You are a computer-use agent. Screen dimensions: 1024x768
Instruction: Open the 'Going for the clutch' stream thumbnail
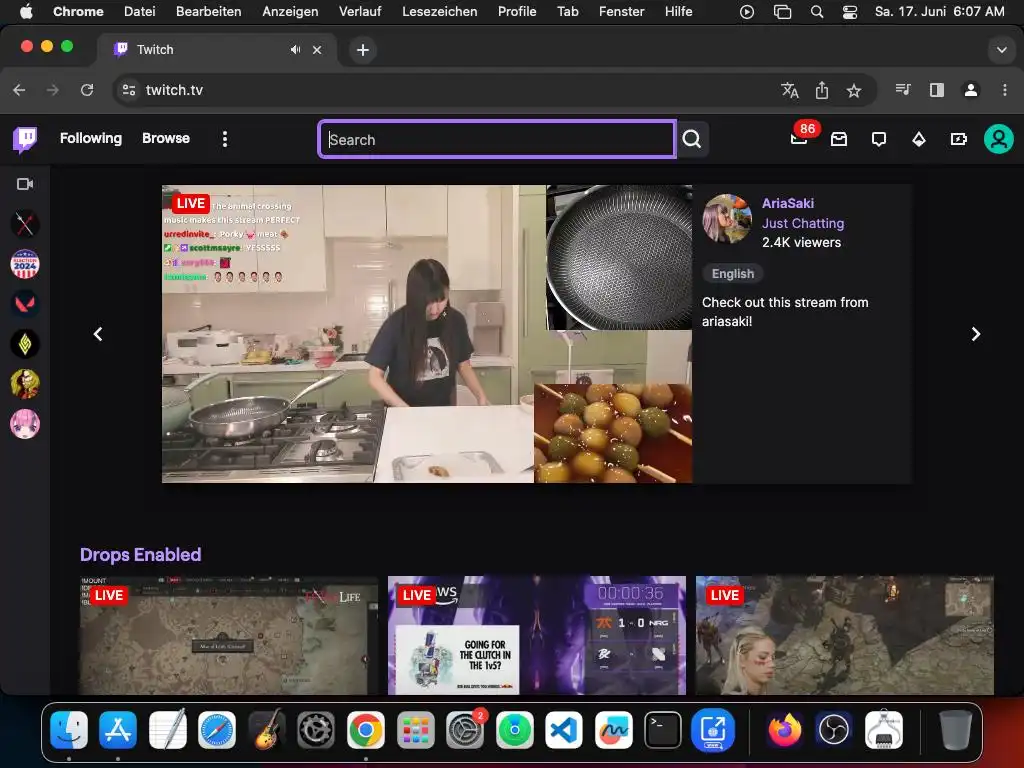537,635
